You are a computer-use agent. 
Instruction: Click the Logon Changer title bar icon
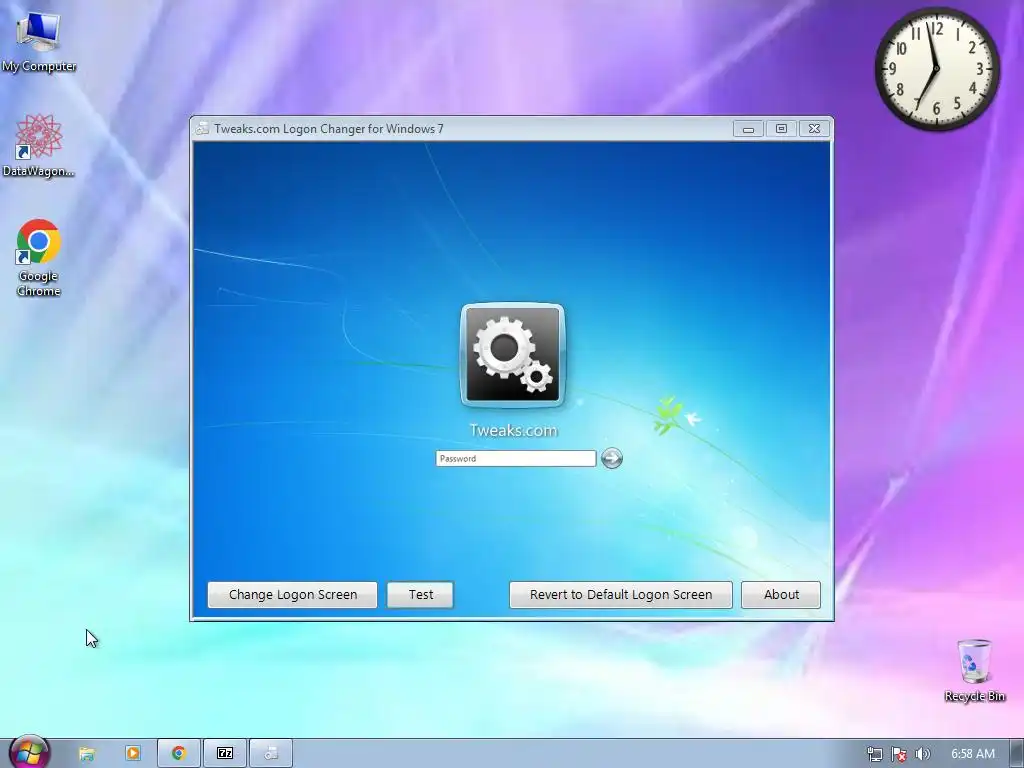(x=202, y=129)
